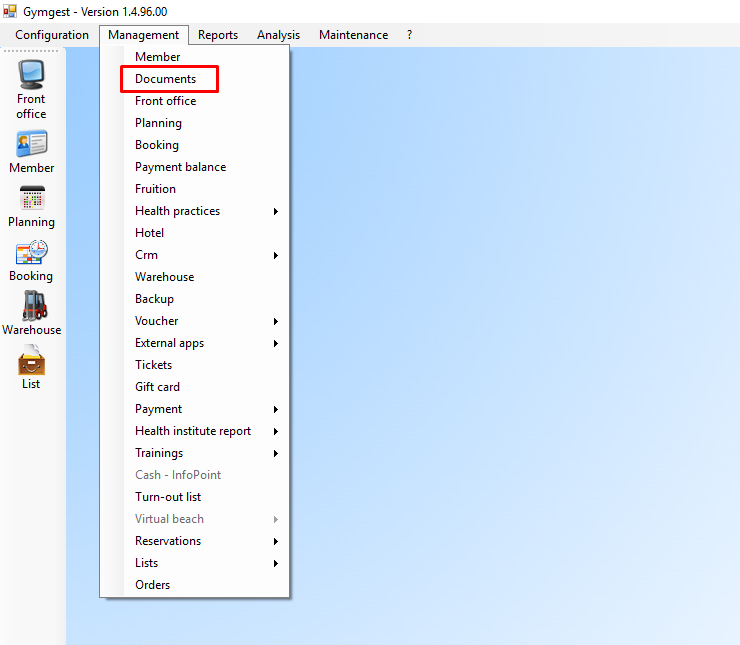Open the List drawer sidebar icon

click(x=31, y=367)
